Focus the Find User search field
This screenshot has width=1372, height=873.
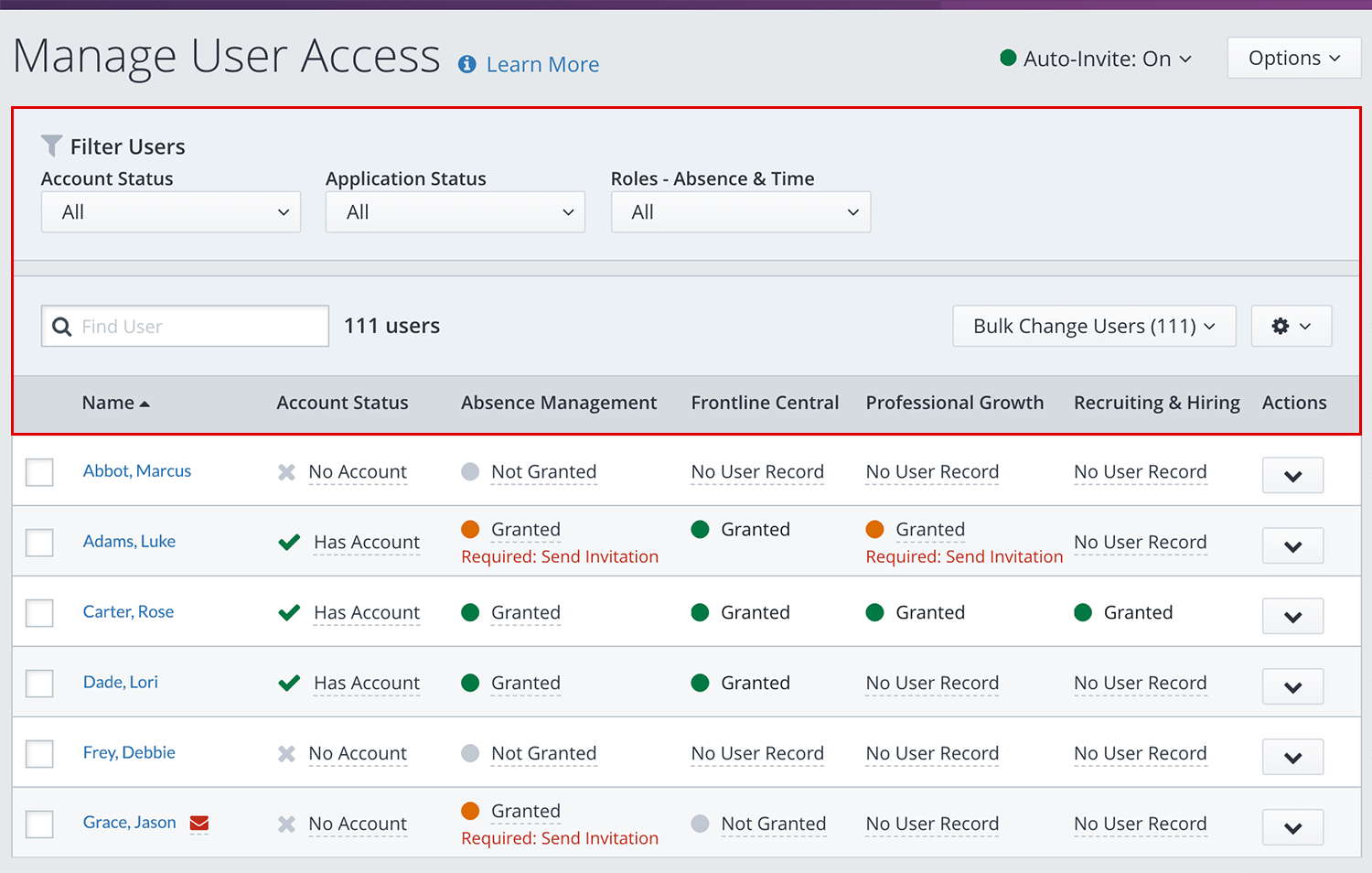201,327
